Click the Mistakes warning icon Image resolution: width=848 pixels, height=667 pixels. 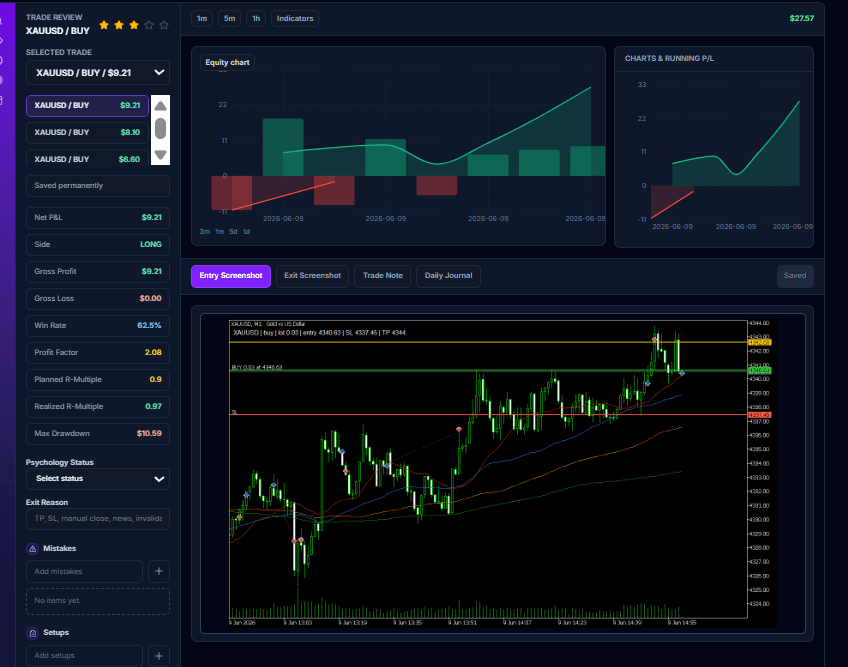[32, 549]
